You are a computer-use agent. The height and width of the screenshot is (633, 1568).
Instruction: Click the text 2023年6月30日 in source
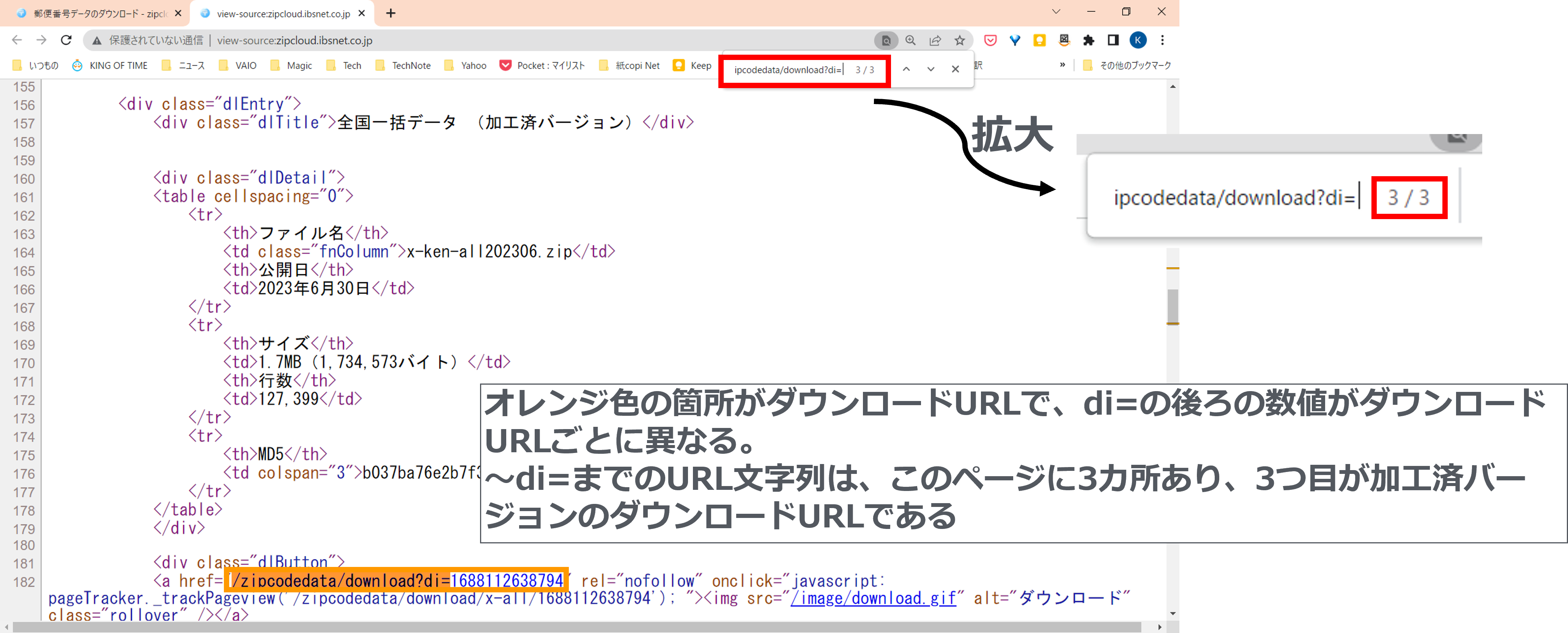pyautogui.click(x=314, y=288)
